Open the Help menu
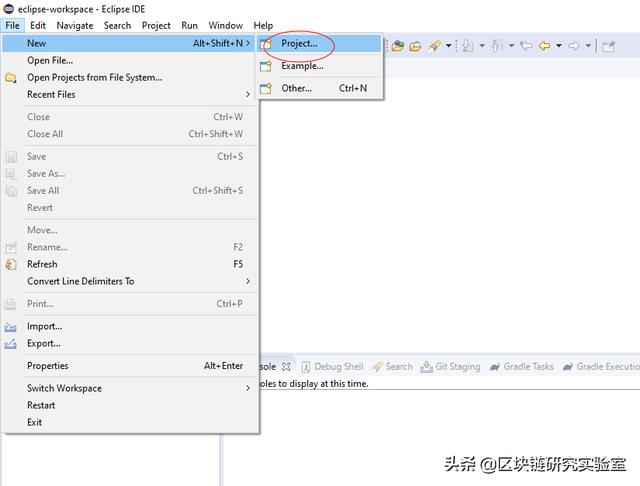 (x=263, y=26)
